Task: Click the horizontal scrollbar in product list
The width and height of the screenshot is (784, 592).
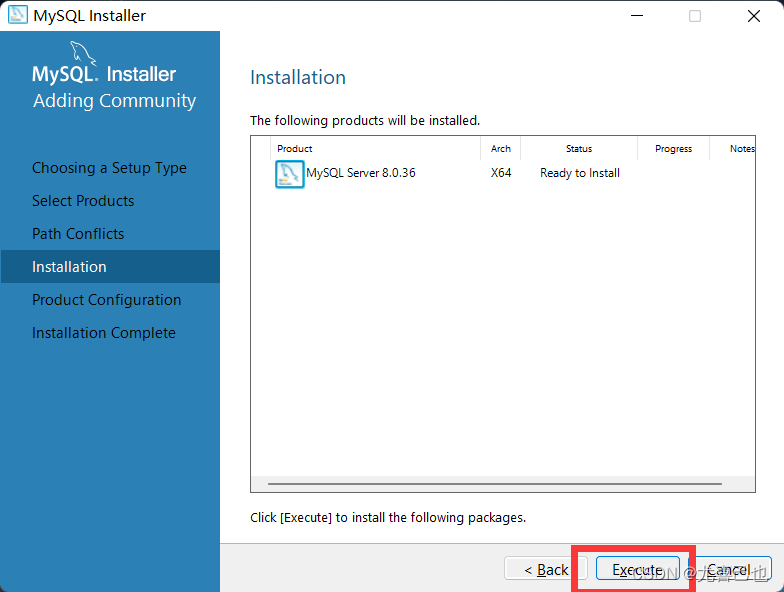Action: click(x=494, y=484)
